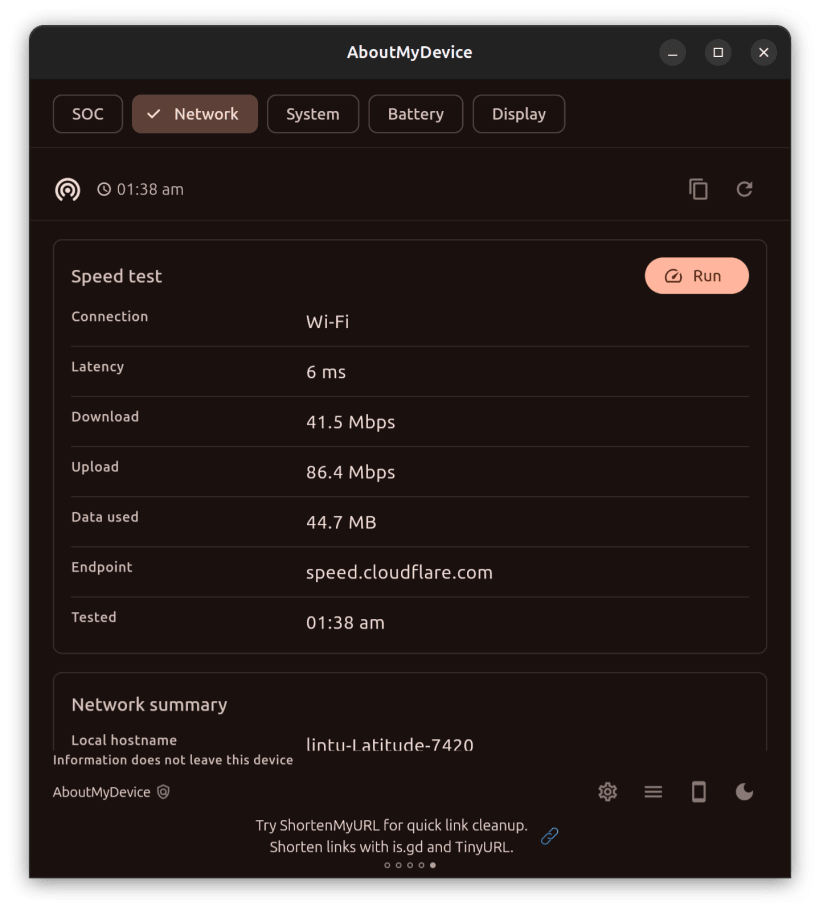Screen dimensions: 819x910
Task: Select the Network tab
Action: click(x=195, y=114)
